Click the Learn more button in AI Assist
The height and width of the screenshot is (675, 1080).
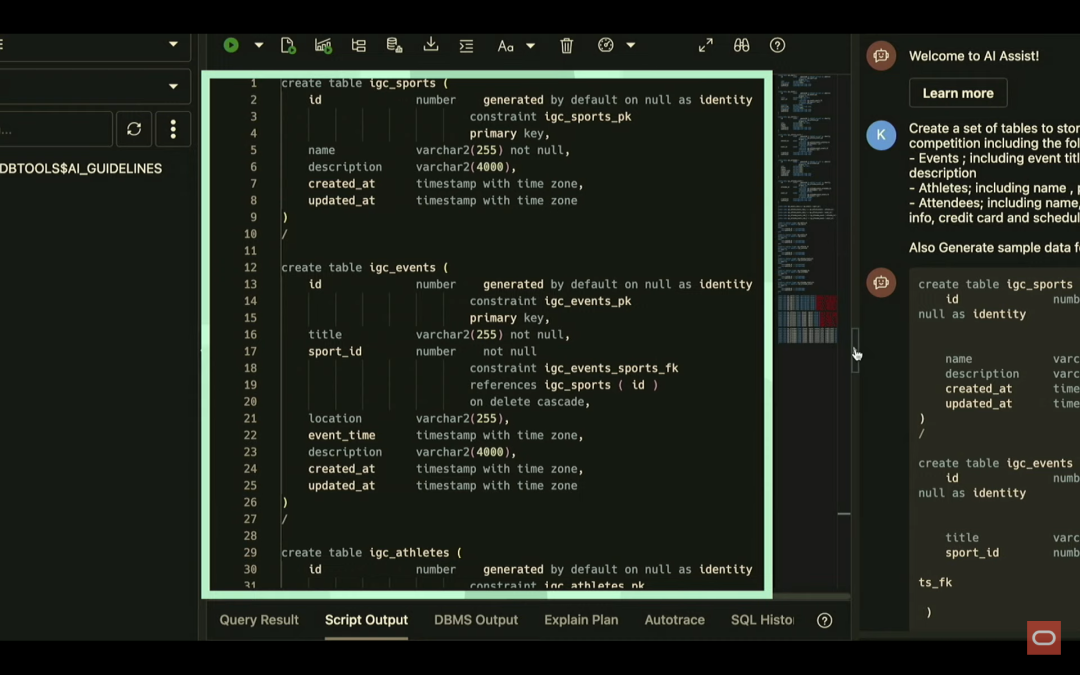point(958,93)
